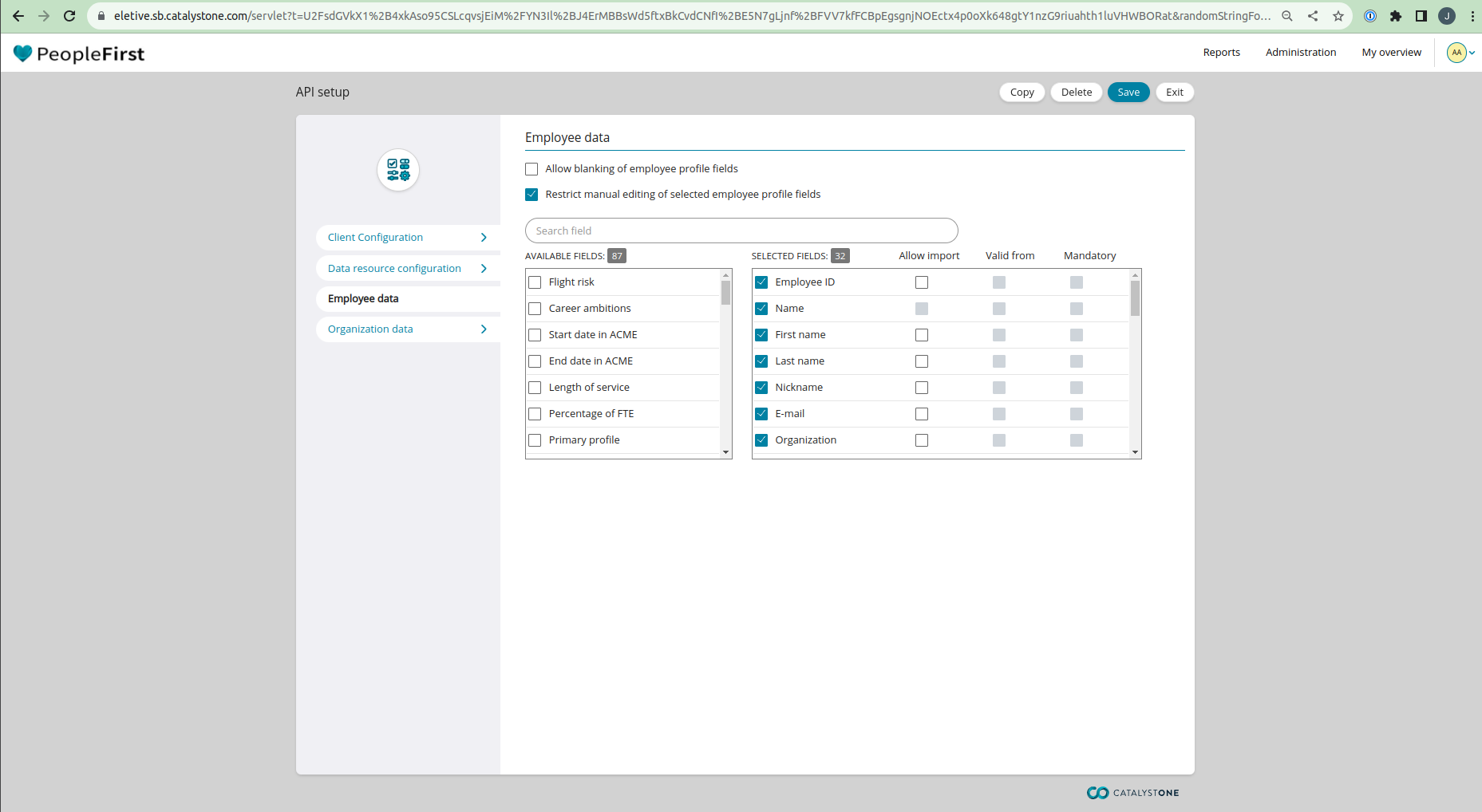
Task: Uncheck the E-mail selected field
Action: pos(761,414)
